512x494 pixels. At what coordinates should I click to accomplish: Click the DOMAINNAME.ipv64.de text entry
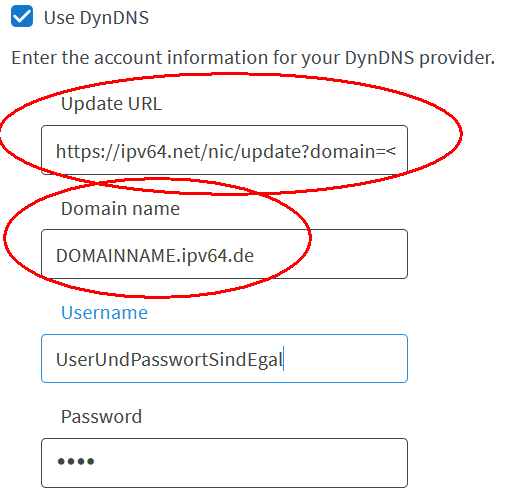pos(155,256)
